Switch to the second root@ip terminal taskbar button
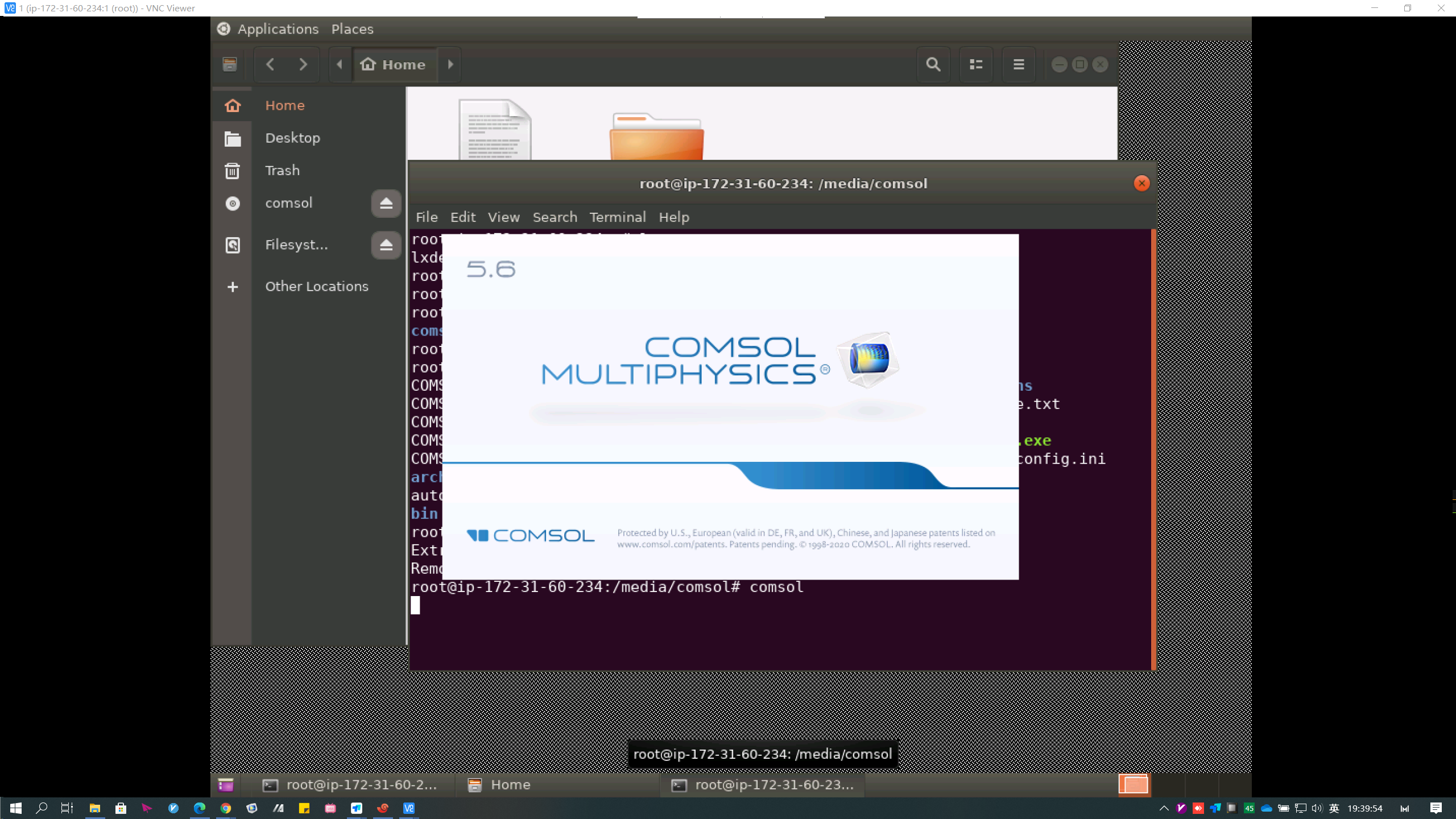This screenshot has height=819, width=1456. point(762,785)
